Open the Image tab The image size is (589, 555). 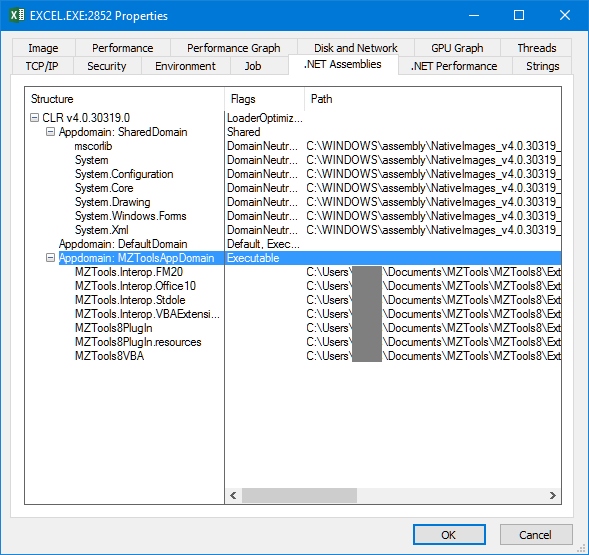tap(43, 48)
